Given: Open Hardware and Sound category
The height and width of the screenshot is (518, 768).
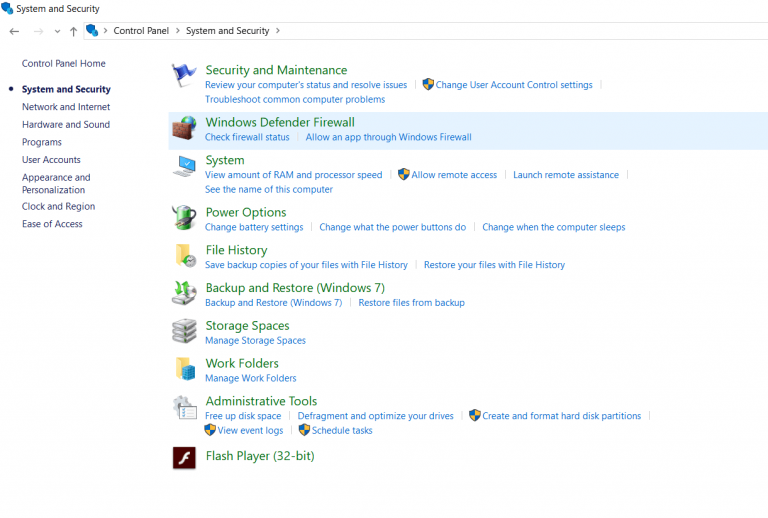Looking at the screenshot, I should (x=66, y=124).
